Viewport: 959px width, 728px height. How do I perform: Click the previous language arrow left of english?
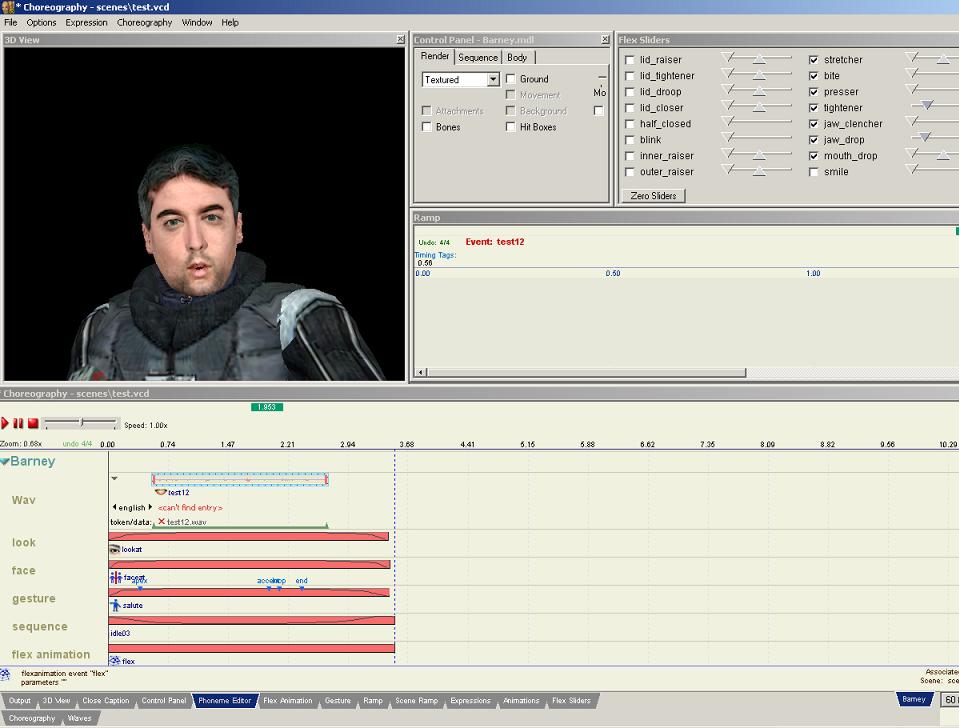114,507
